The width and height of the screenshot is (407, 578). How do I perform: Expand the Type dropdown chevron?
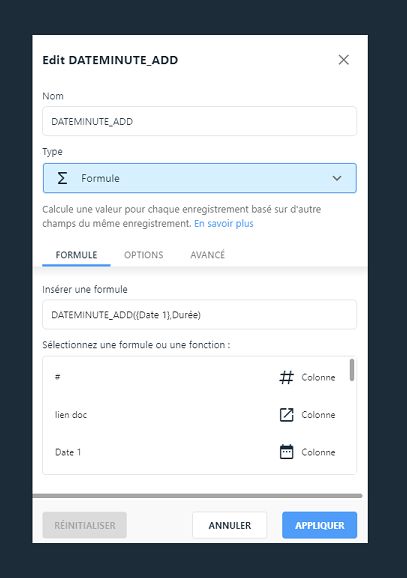tap(337, 178)
